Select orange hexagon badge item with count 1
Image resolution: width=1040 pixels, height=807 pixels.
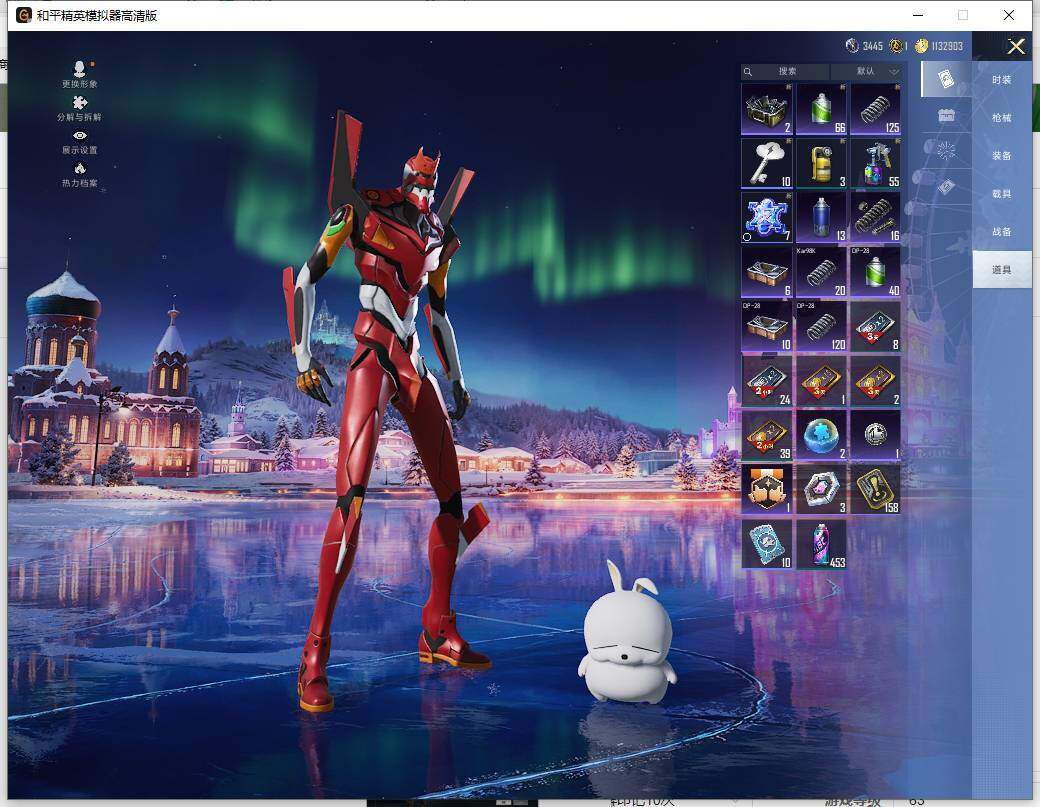(767, 489)
